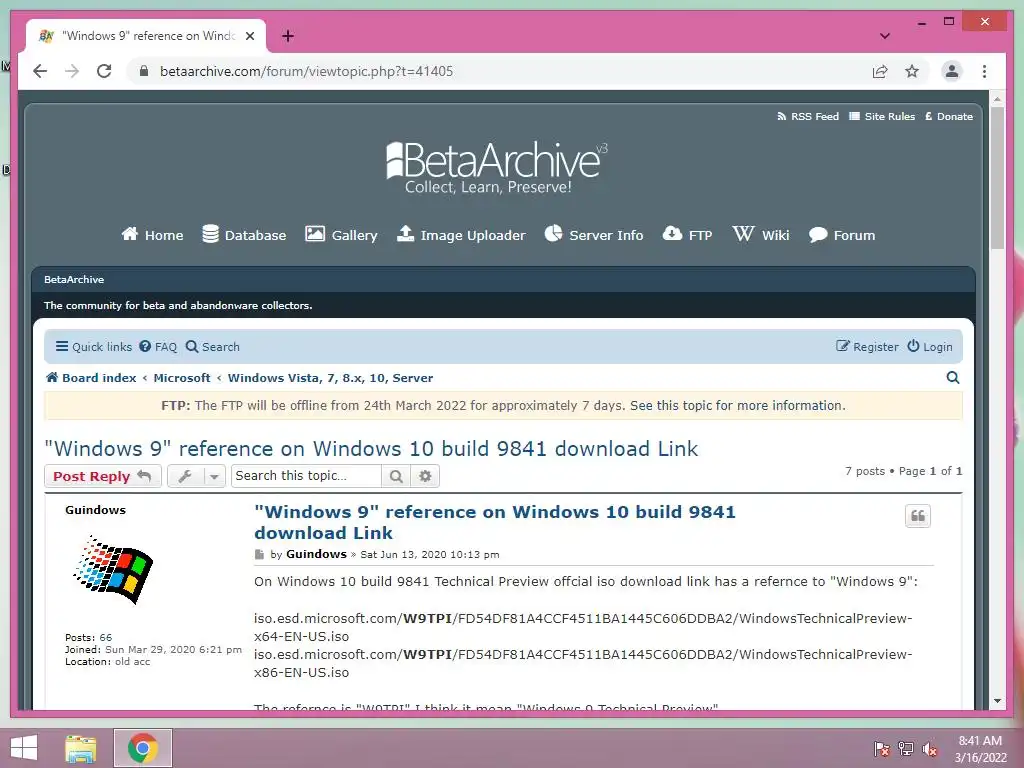Open the Site Rules link

[x=882, y=116]
